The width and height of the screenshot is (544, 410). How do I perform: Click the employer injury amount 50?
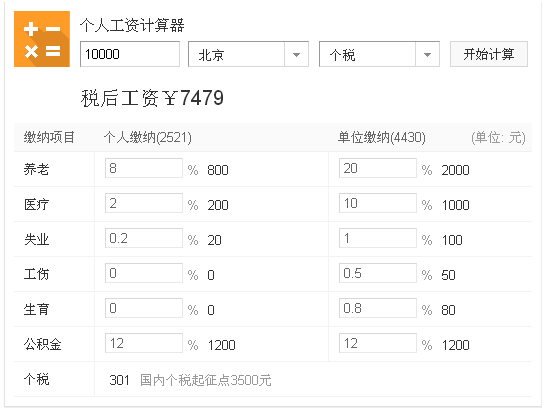coord(448,275)
